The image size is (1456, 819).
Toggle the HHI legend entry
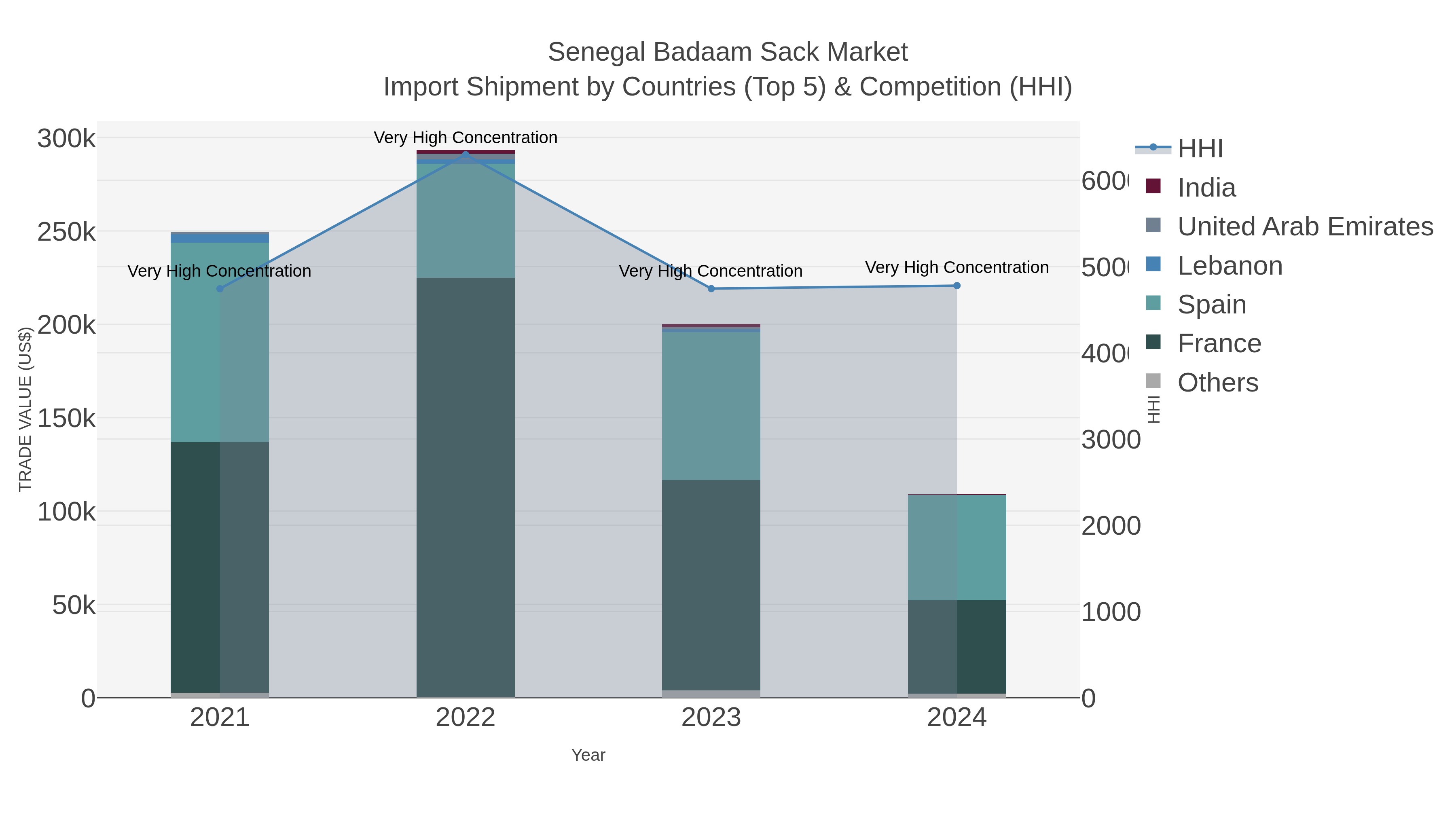(1179, 149)
